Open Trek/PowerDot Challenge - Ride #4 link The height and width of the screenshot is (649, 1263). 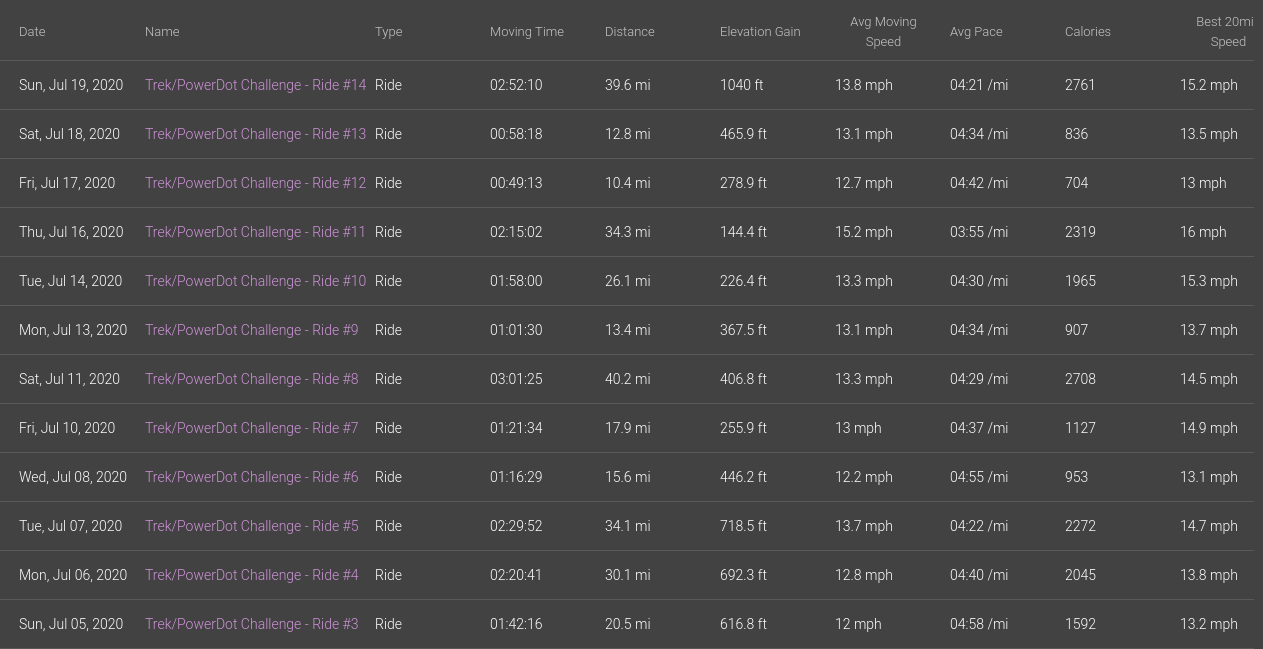click(x=251, y=575)
